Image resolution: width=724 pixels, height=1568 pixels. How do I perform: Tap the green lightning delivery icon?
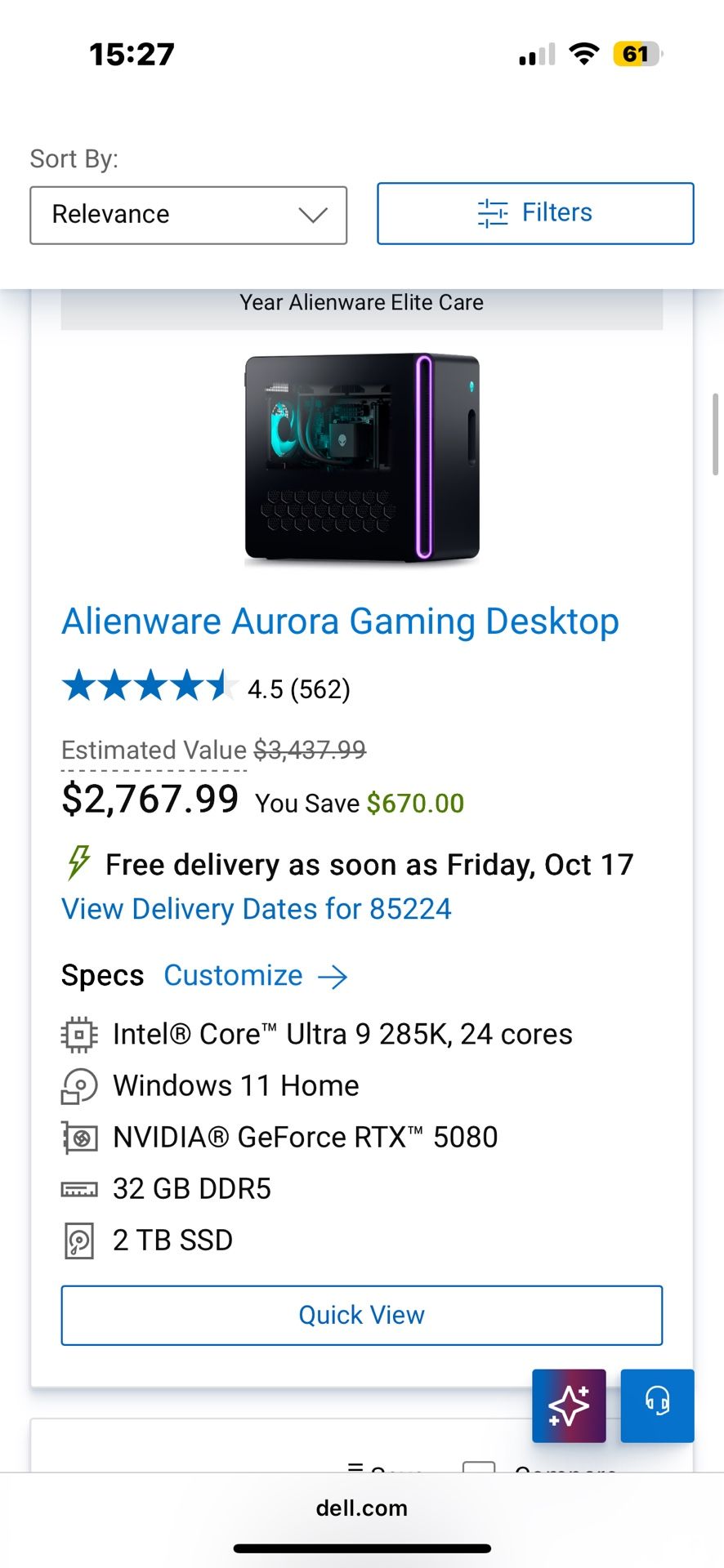pyautogui.click(x=78, y=863)
